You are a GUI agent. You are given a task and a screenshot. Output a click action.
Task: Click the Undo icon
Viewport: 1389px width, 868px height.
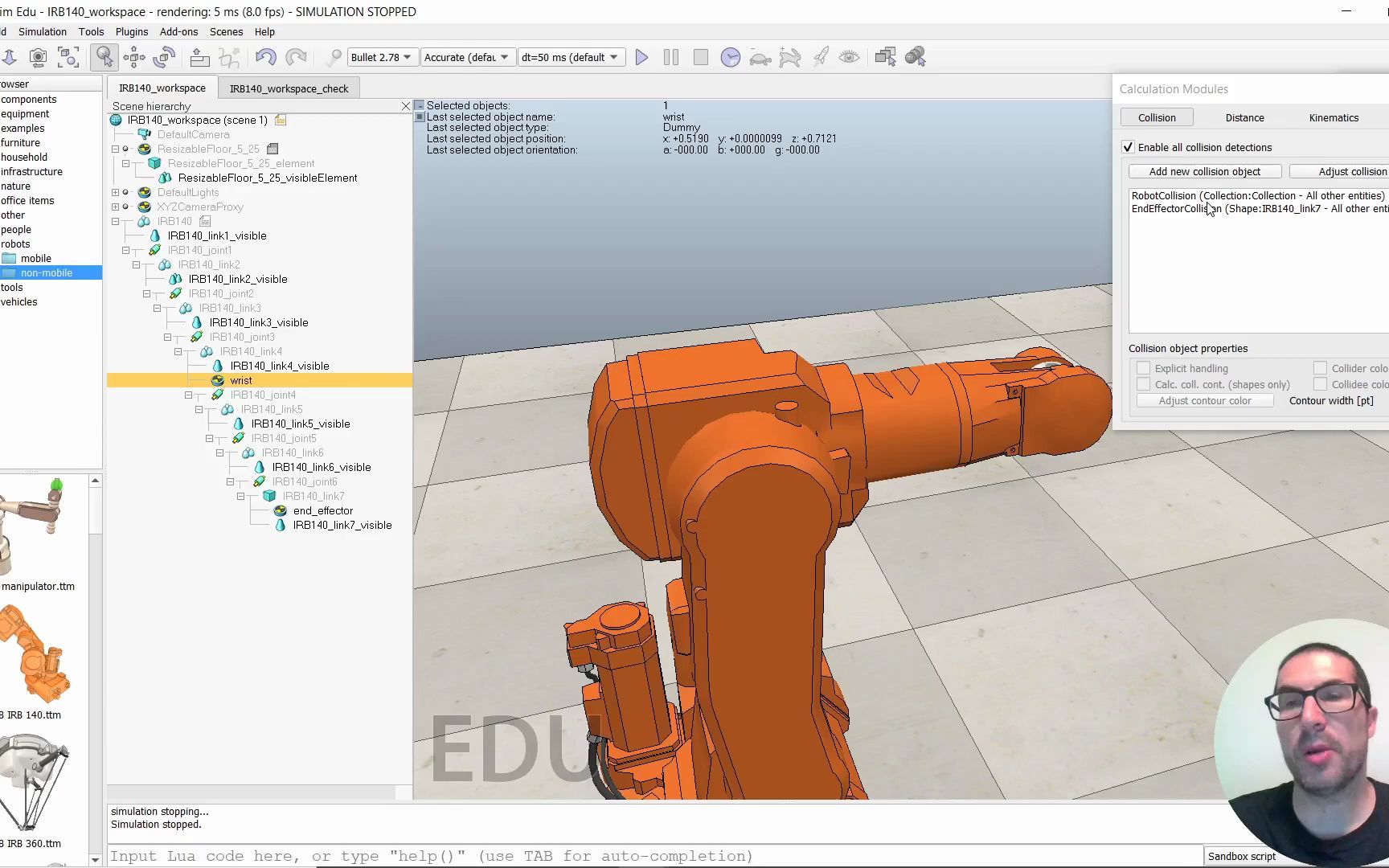tap(266, 57)
